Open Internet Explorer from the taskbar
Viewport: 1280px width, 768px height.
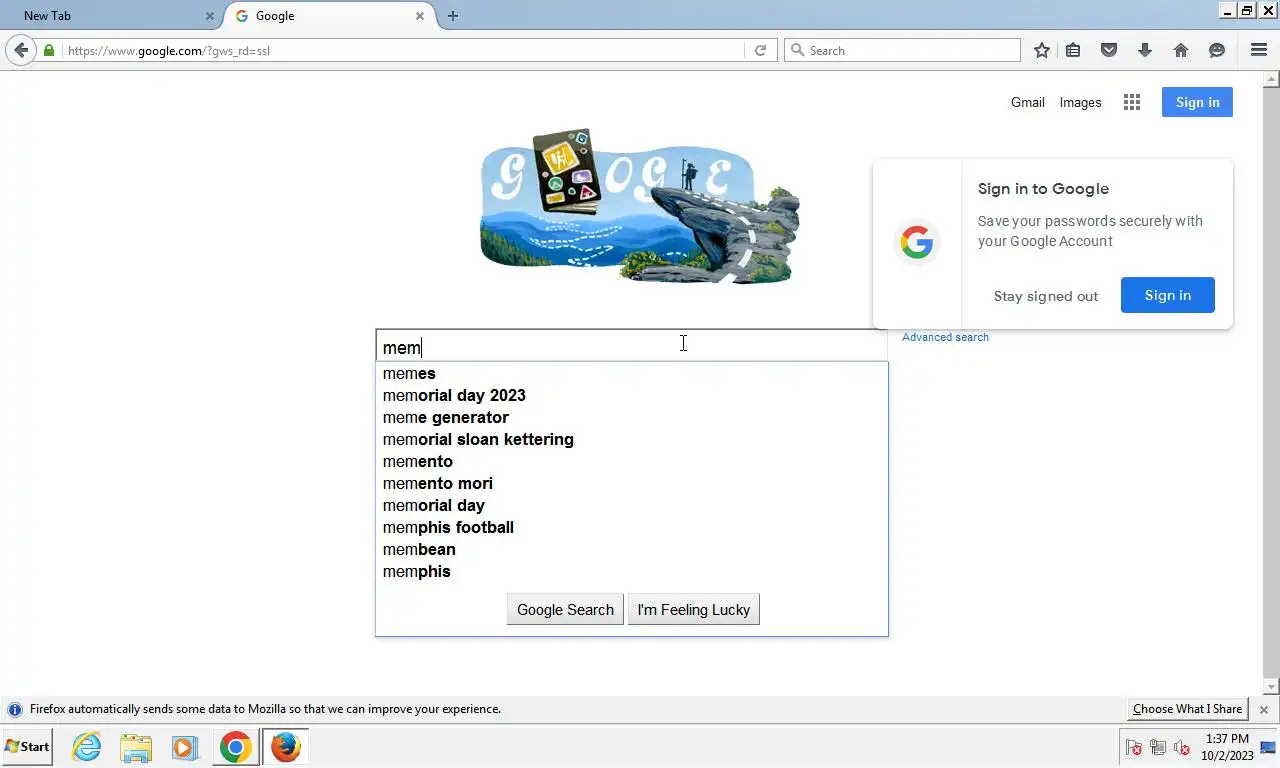pos(87,747)
